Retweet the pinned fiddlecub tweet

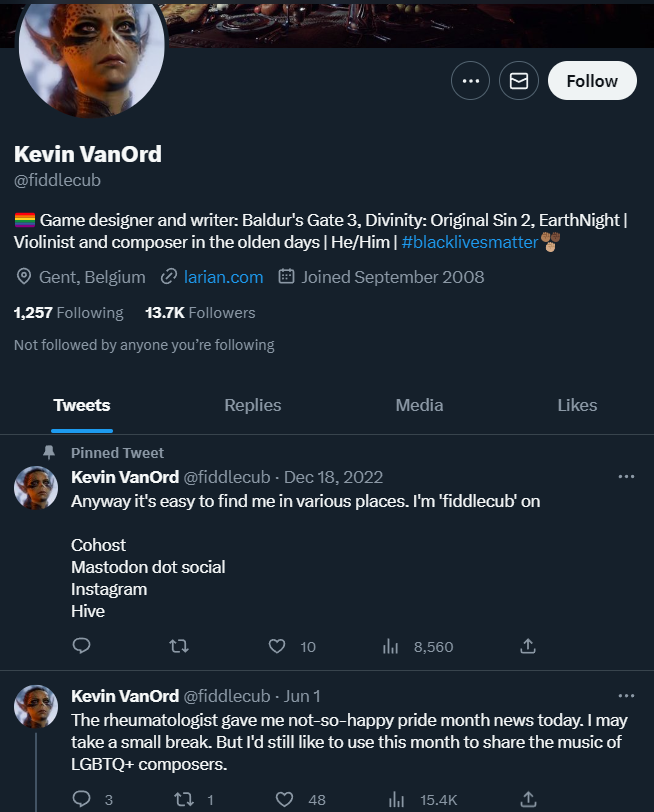179,646
